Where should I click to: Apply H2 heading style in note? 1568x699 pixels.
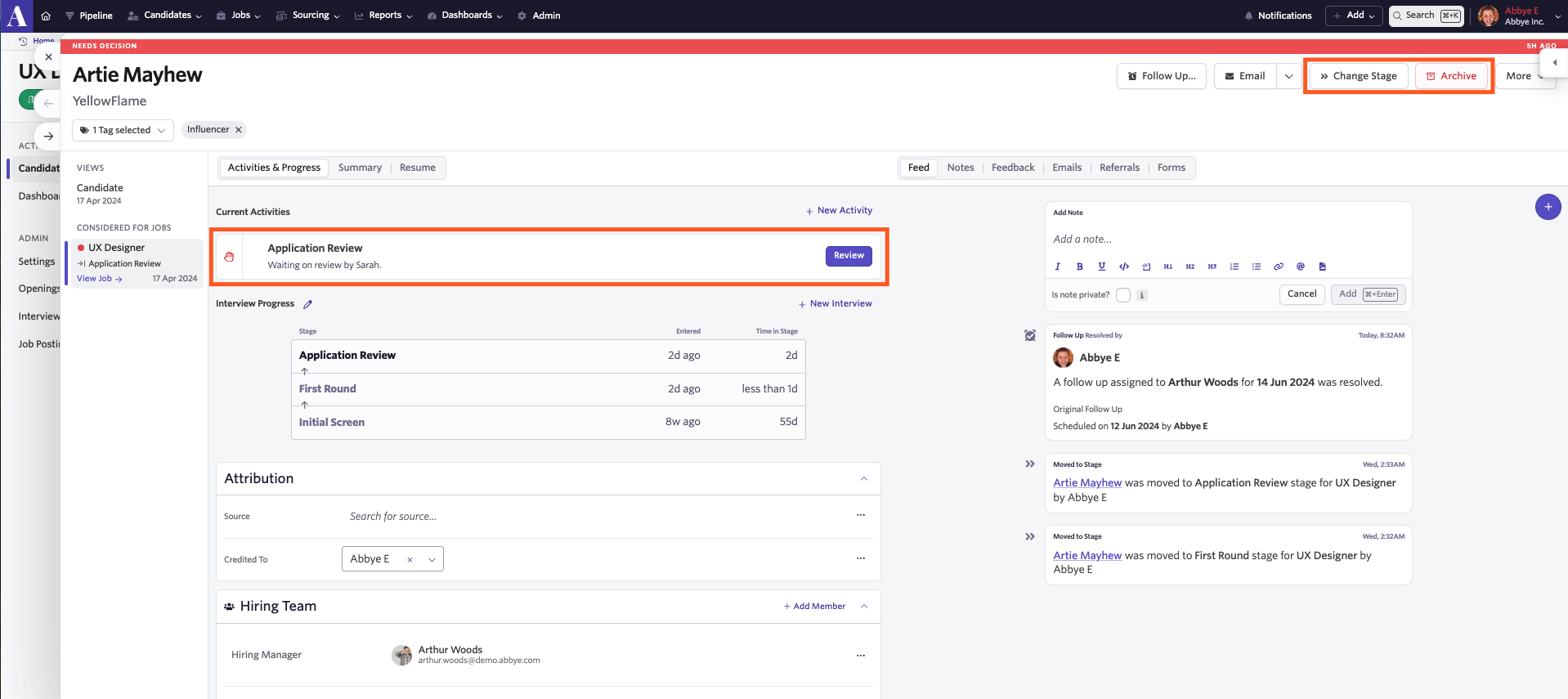[x=1190, y=267]
